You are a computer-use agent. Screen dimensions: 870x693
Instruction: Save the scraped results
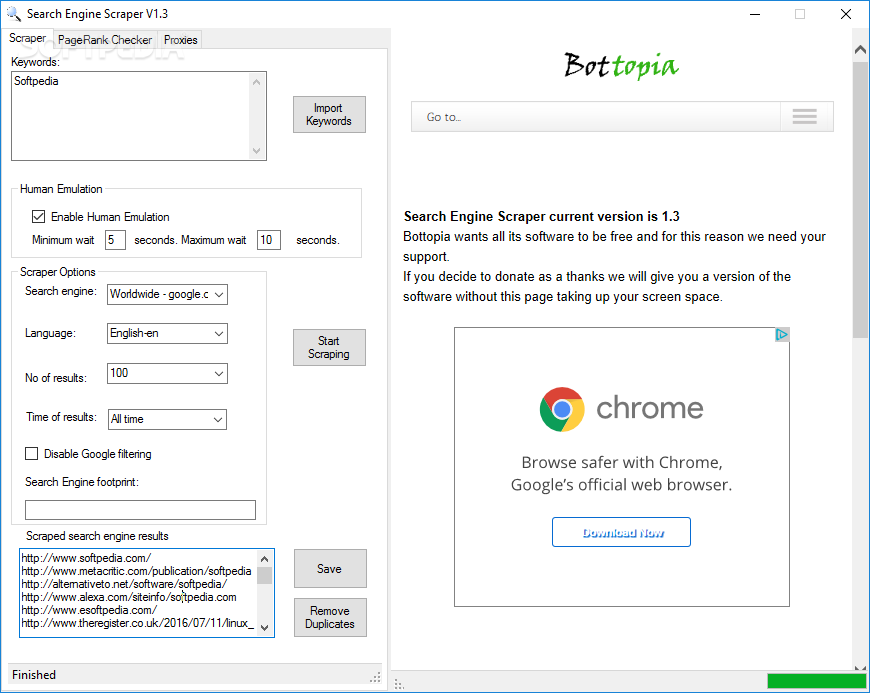tap(330, 569)
